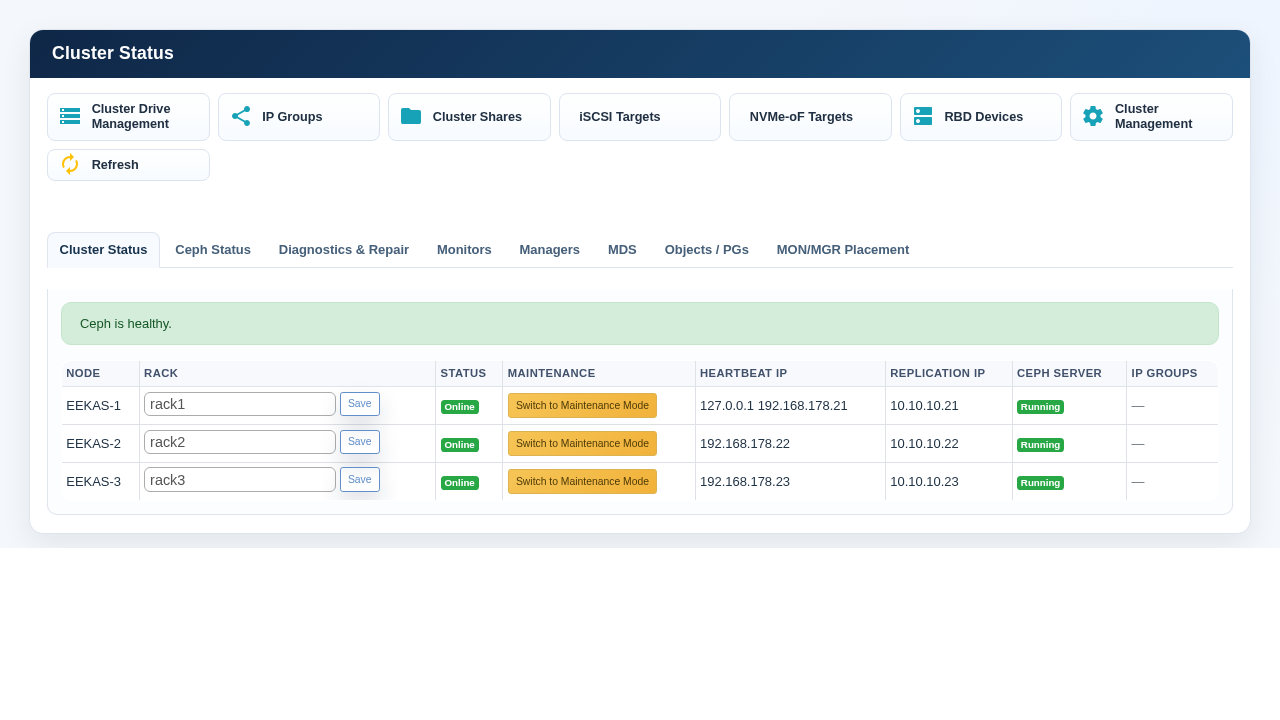Click the Cluster Management gear icon
Image resolution: width=1280 pixels, height=720 pixels.
pyautogui.click(x=1093, y=116)
